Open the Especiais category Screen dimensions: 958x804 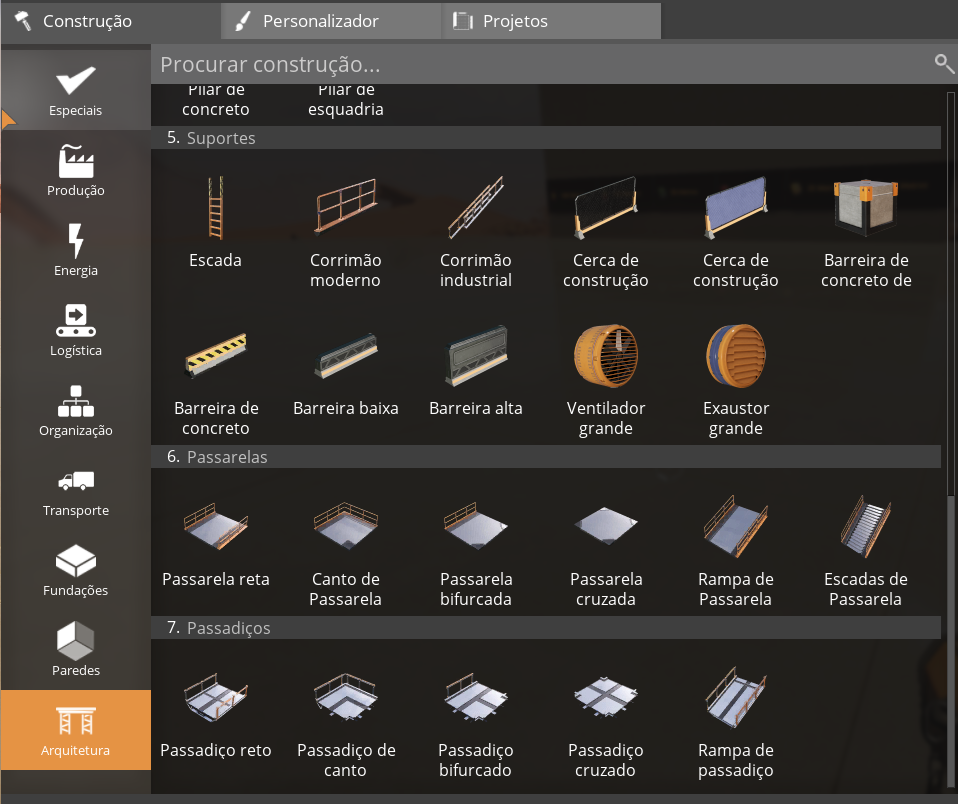(x=76, y=90)
